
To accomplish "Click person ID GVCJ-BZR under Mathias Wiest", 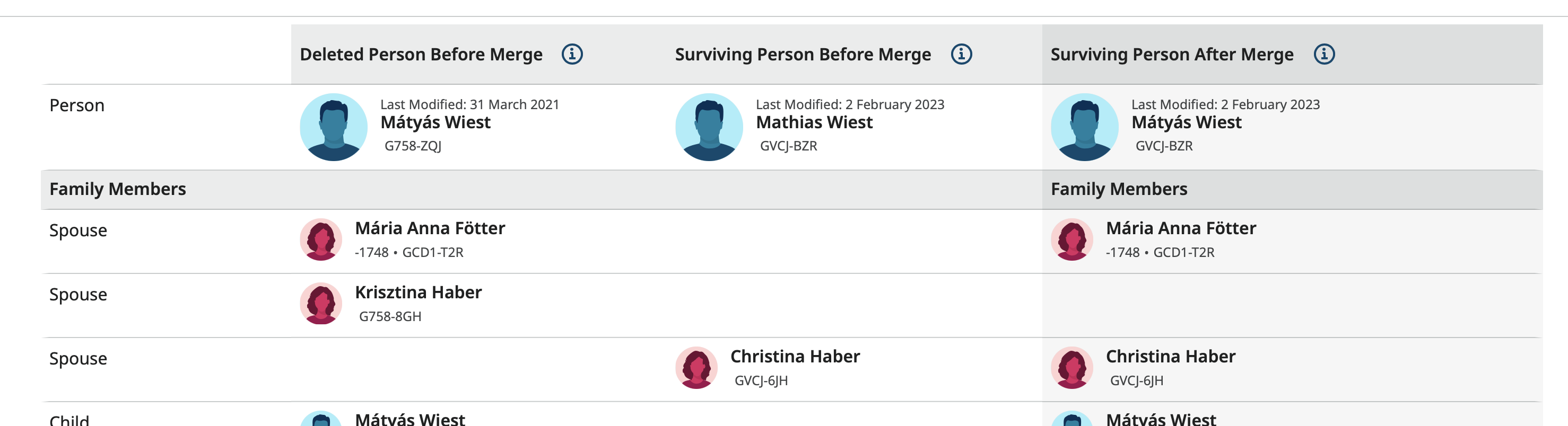I will [788, 146].
